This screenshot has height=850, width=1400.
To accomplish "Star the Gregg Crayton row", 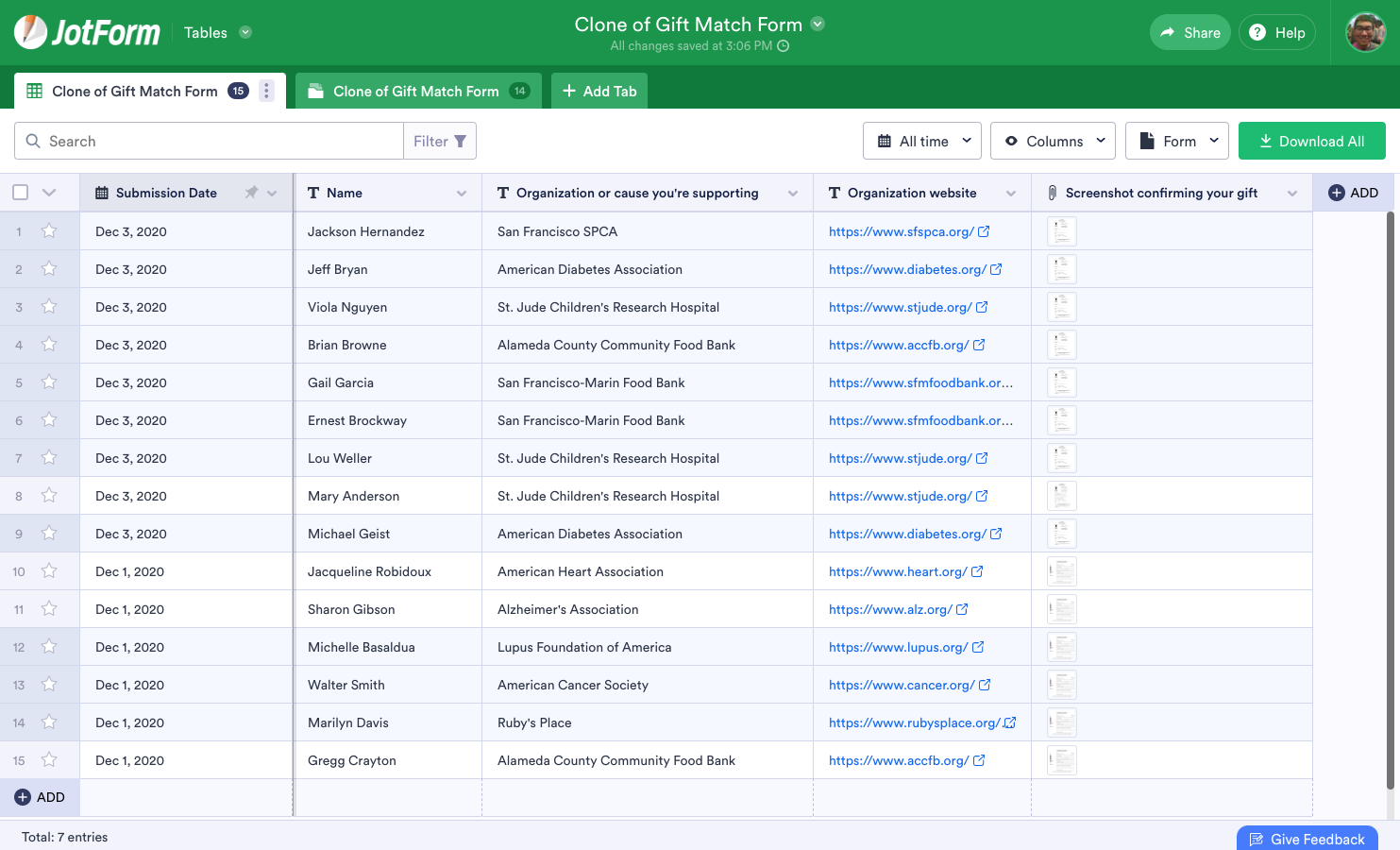I will pos(49,760).
